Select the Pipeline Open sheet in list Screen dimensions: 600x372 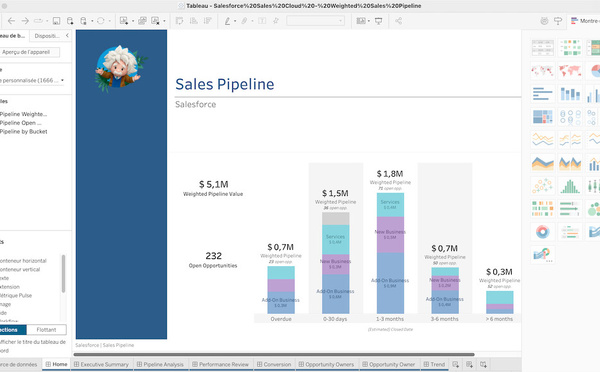tap(21, 123)
